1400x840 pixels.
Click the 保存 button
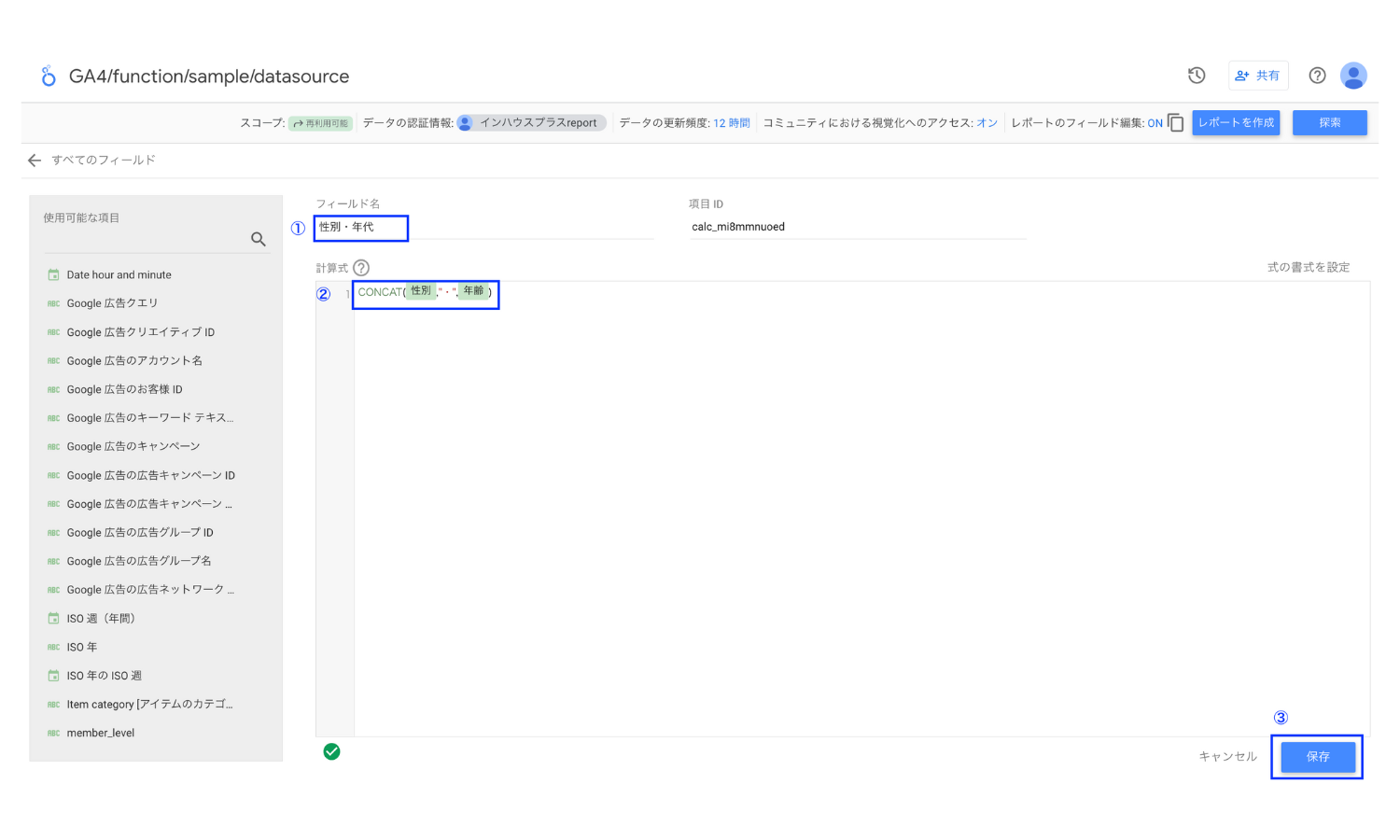1318,757
